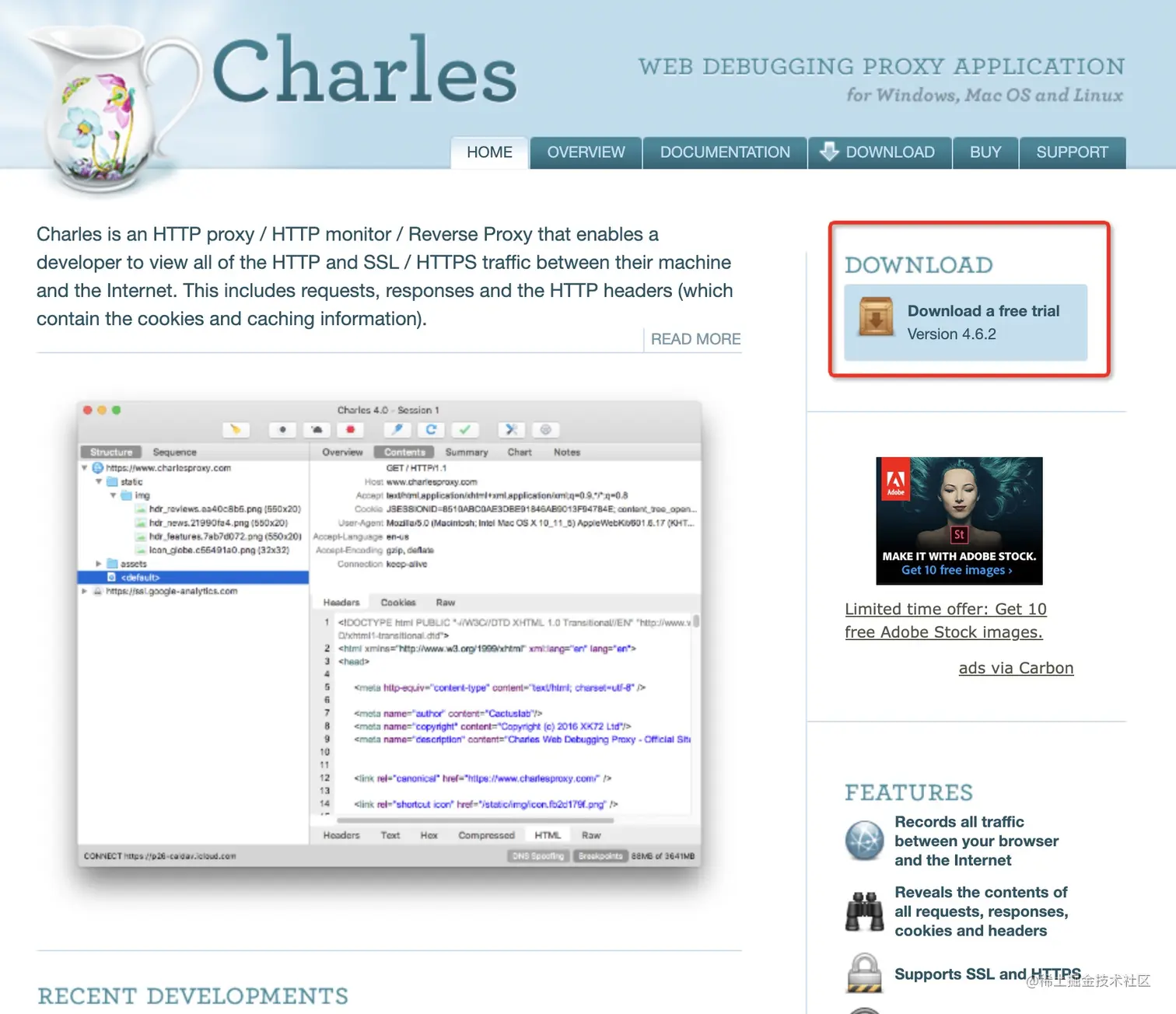
Task: Open the Limited time offer Adobe Stock link
Action: (x=946, y=621)
